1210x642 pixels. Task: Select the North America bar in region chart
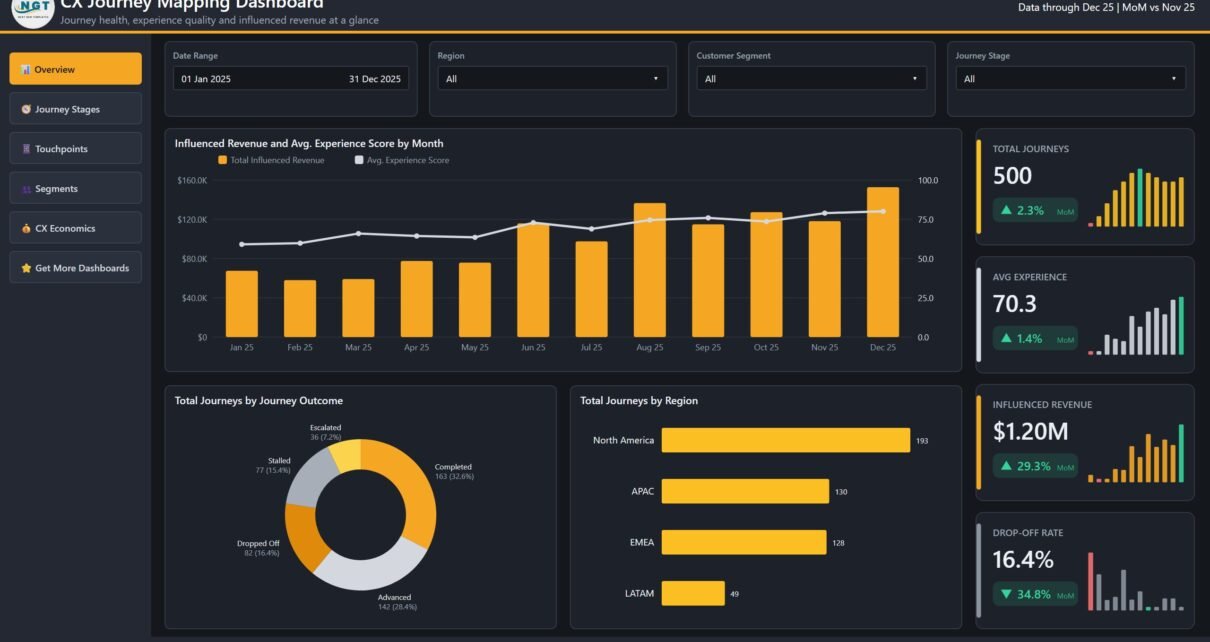[x=786, y=440]
